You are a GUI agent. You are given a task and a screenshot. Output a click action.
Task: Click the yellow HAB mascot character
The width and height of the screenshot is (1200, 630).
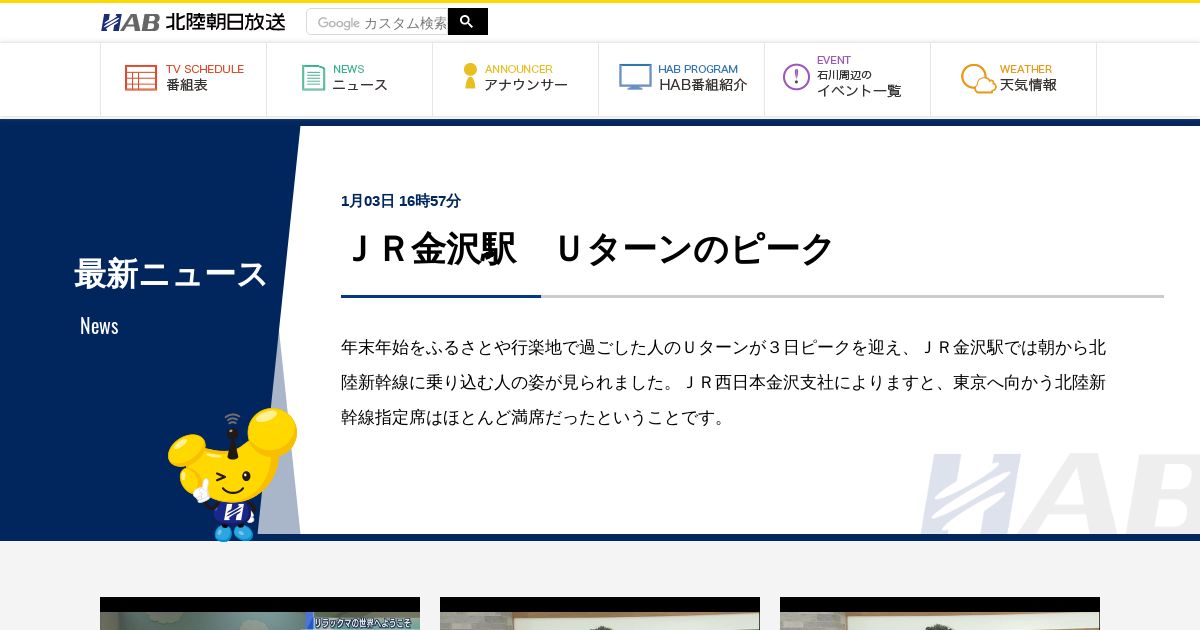pos(232,473)
